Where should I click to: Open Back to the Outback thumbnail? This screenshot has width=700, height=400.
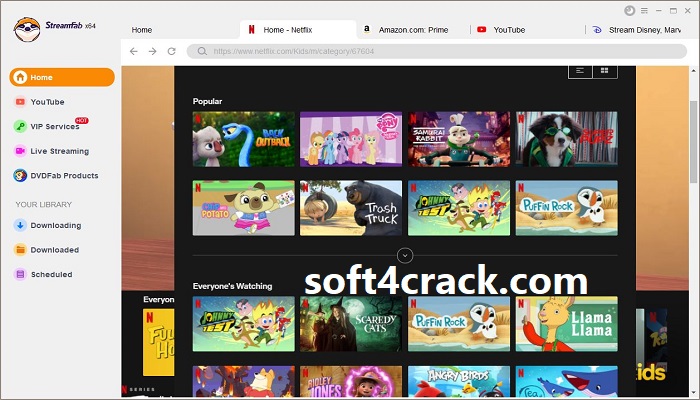(x=244, y=139)
